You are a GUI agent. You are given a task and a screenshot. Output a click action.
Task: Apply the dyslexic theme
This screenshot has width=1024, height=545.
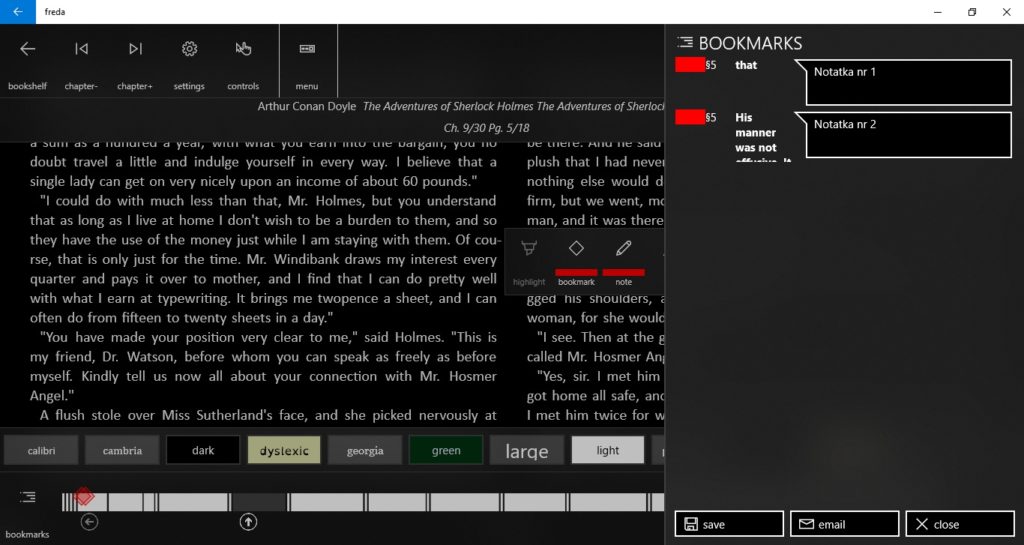[x=284, y=450]
